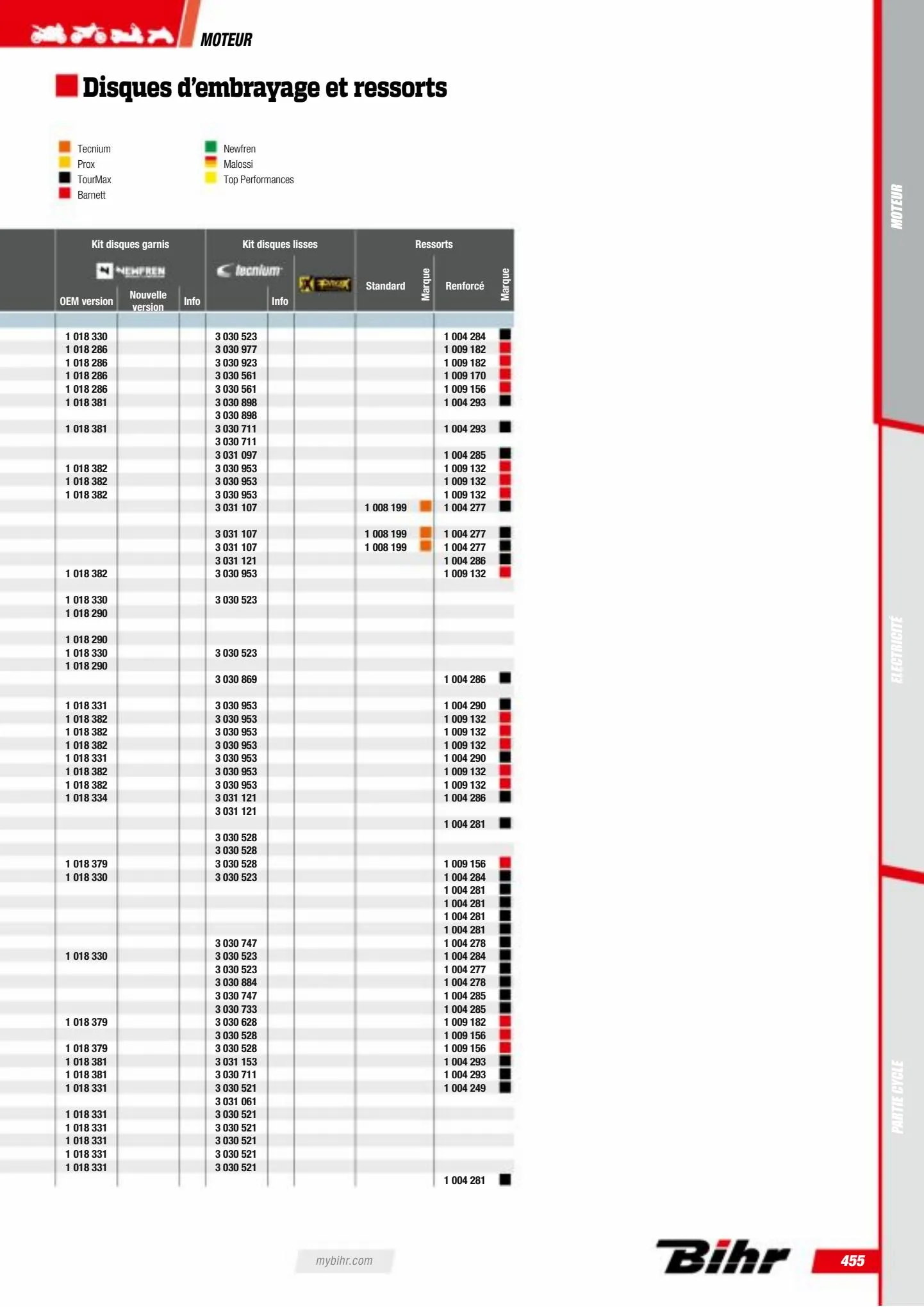This screenshot has height=1307, width=924.
Task: Click the Prox legend label
Action: (x=86, y=164)
